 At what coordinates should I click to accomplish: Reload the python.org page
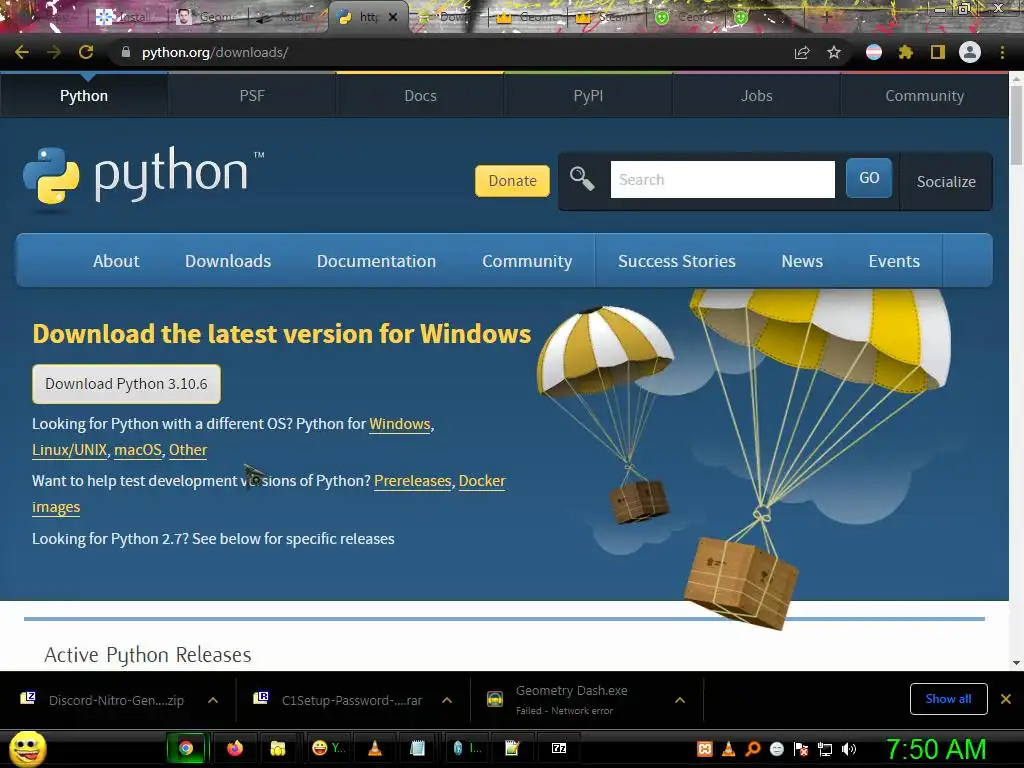[86, 52]
